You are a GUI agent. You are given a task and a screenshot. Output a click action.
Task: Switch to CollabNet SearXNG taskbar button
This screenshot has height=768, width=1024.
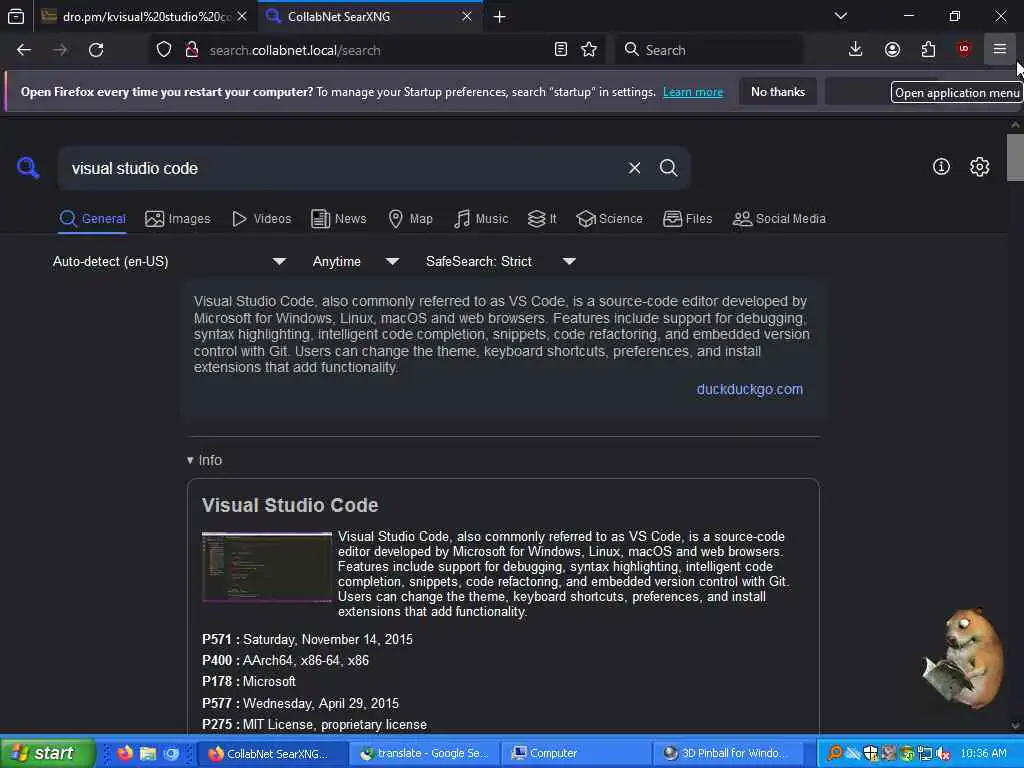(272, 753)
